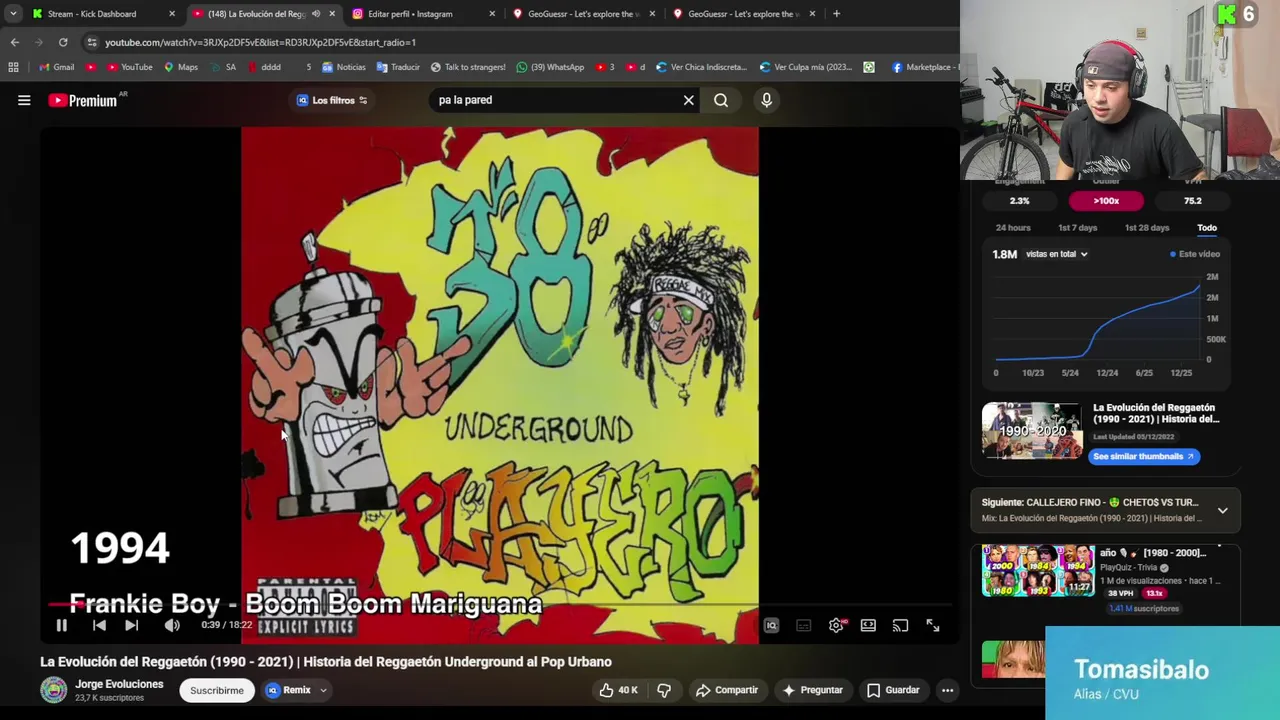Open Talk to strangers! bookmark
This screenshot has height=720, width=1280.
pos(468,67)
